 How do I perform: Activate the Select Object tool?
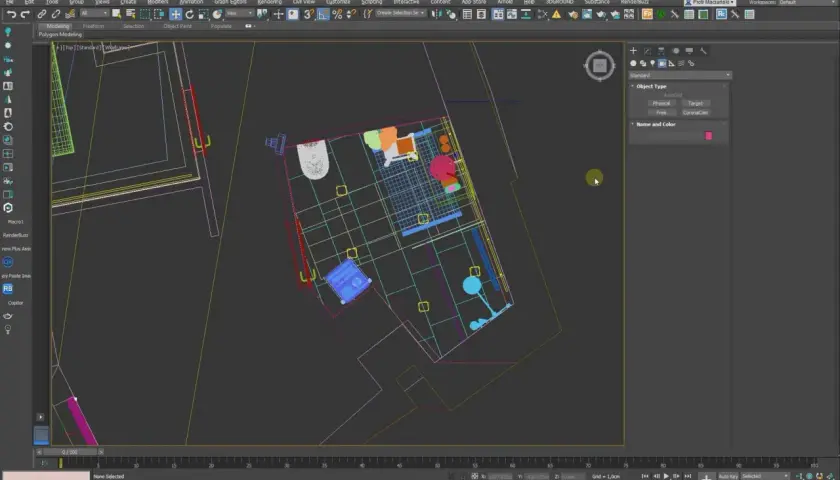click(116, 14)
